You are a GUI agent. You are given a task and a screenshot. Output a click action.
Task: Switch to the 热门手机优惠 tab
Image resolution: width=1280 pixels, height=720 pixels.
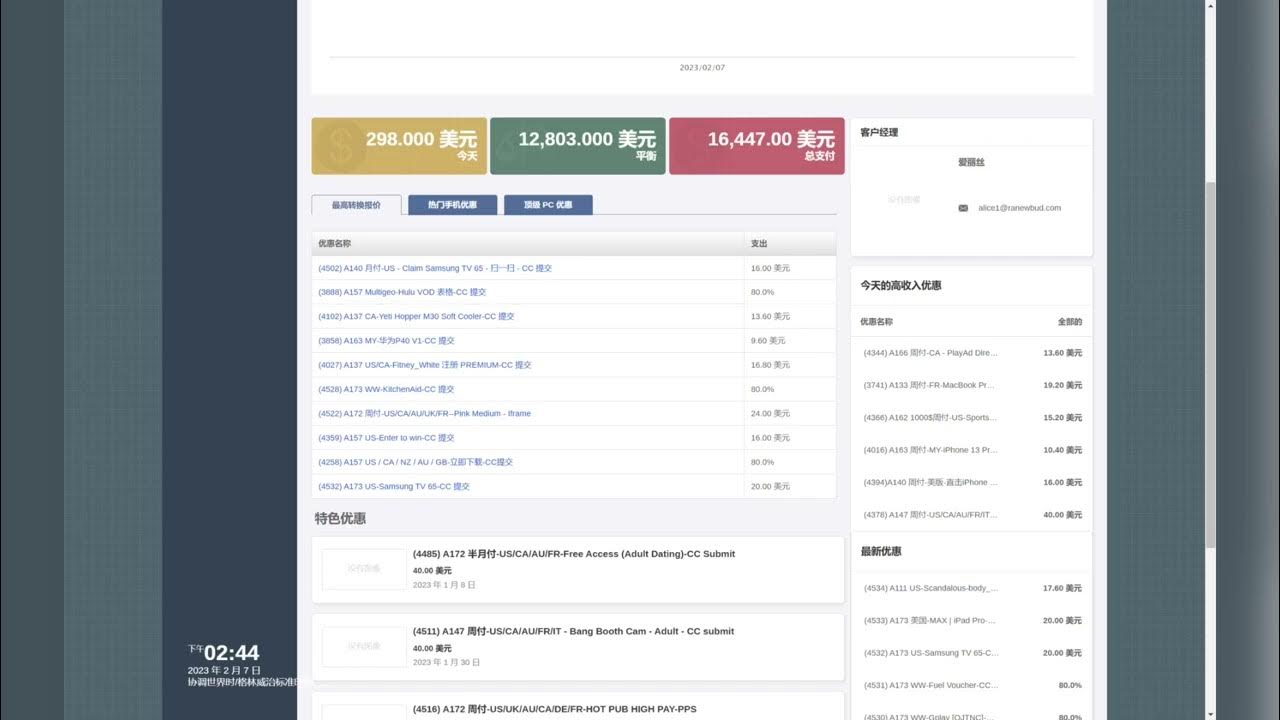point(452,205)
